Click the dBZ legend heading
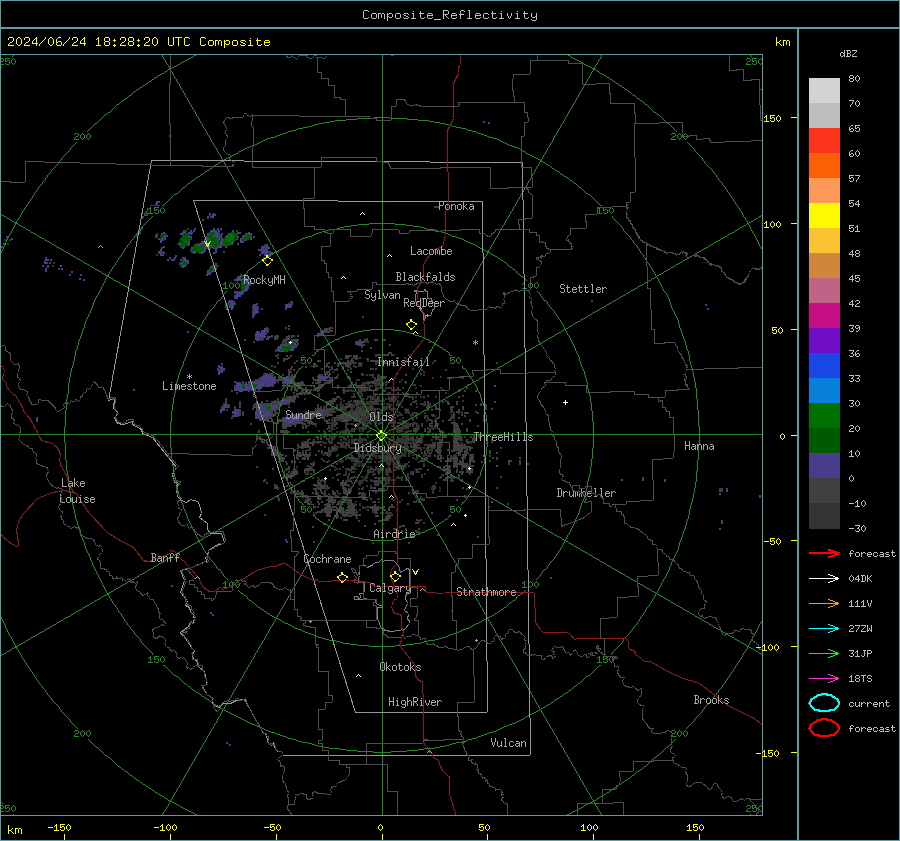The height and width of the screenshot is (841, 900). [x=848, y=53]
